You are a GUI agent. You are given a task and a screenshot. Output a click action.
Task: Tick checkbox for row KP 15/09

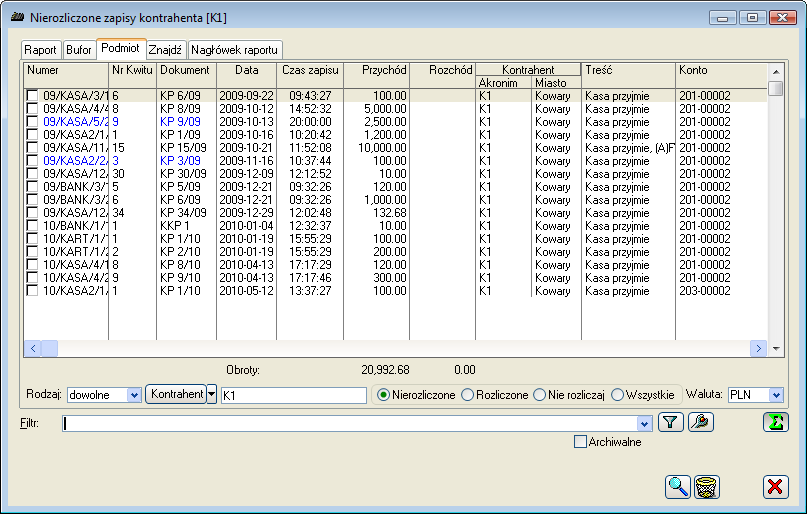point(32,148)
